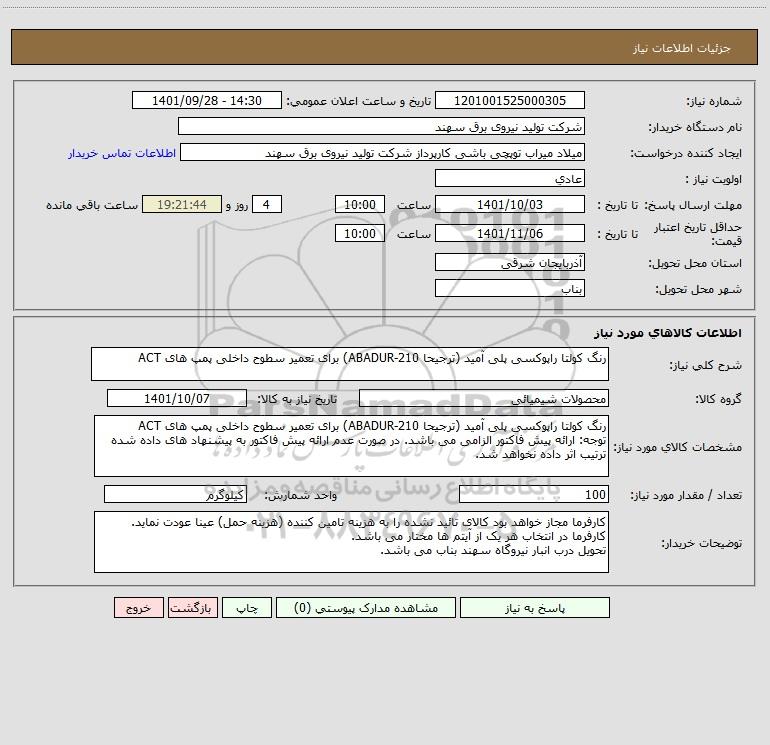The image size is (770, 745).
Task: Click the 'اطلاعات کالاهای مورد نیاز' section heading
Action: [668, 333]
